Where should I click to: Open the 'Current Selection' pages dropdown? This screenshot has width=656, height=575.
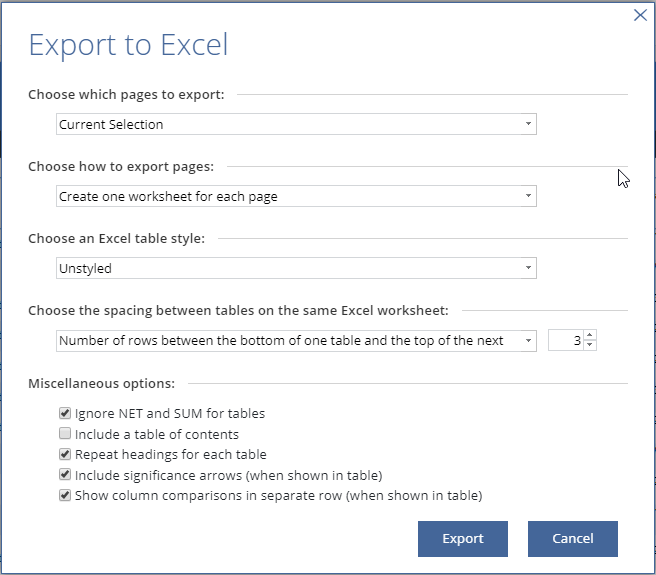coord(296,124)
